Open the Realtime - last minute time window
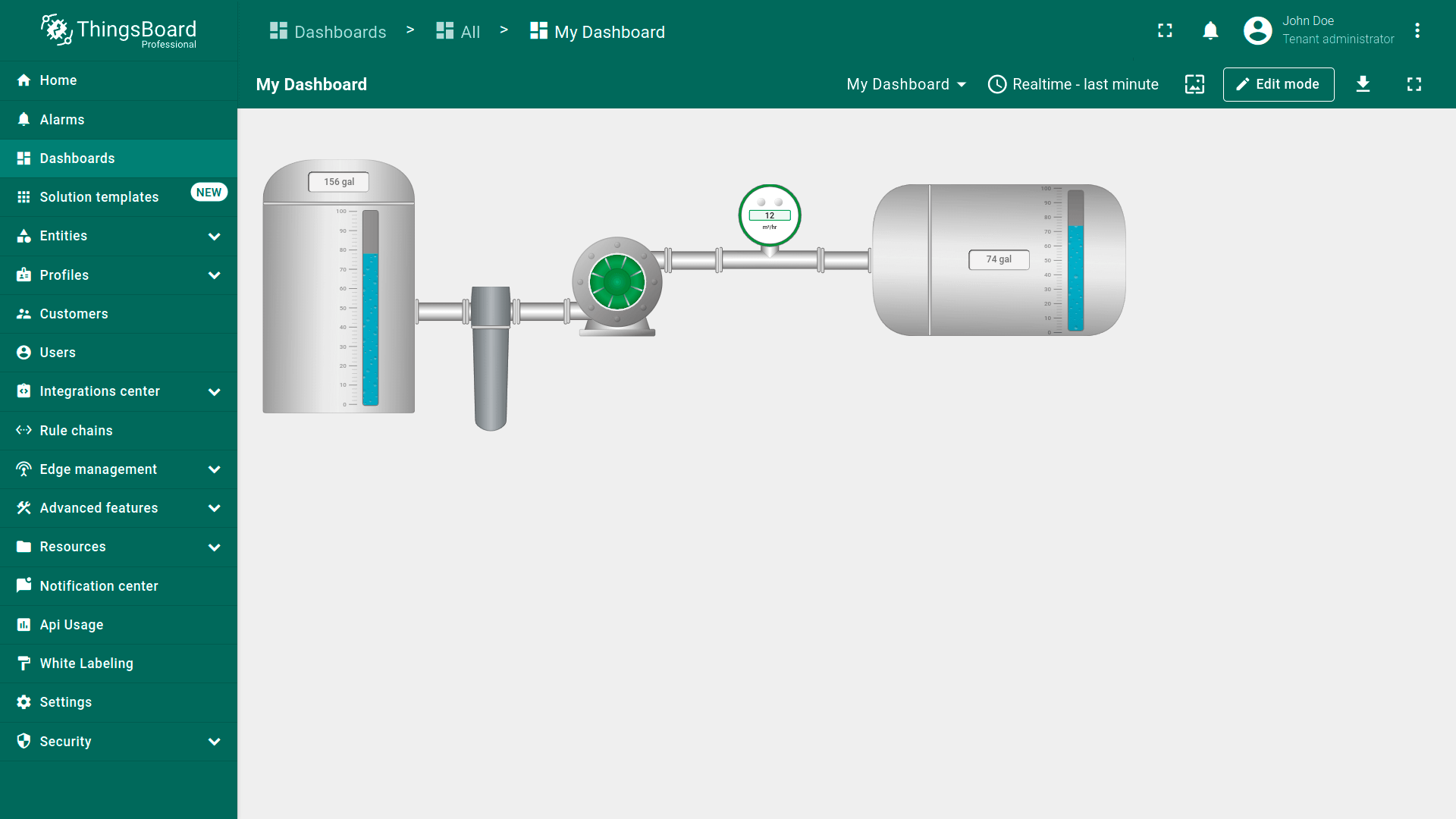The height and width of the screenshot is (819, 1456). 1073,84
